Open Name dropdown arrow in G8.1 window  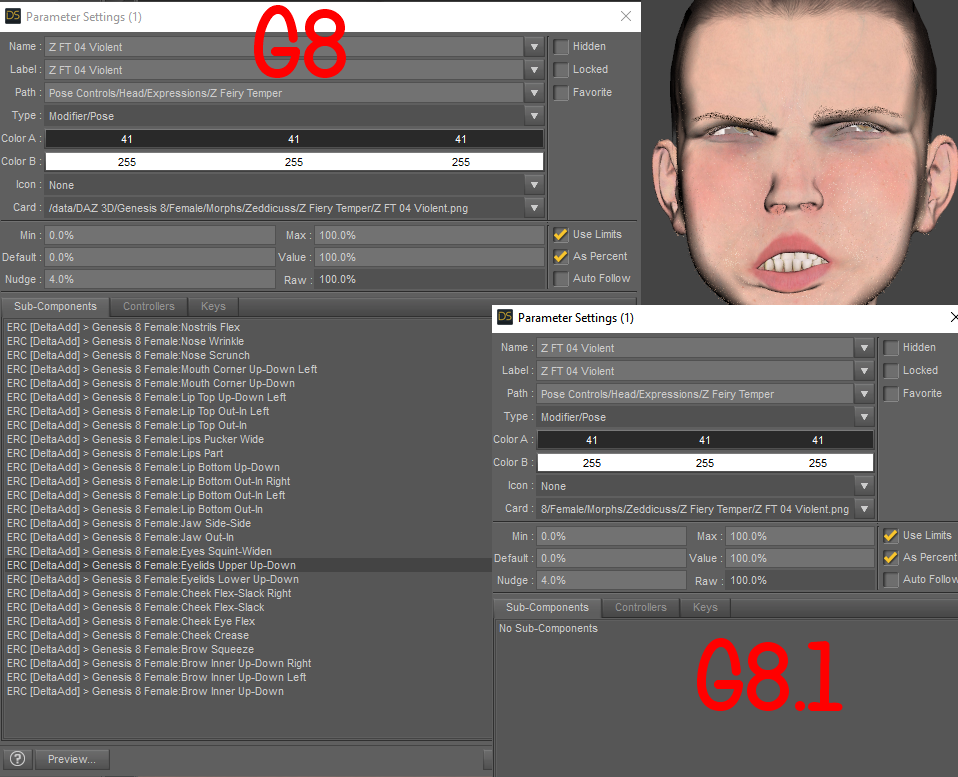click(x=864, y=348)
